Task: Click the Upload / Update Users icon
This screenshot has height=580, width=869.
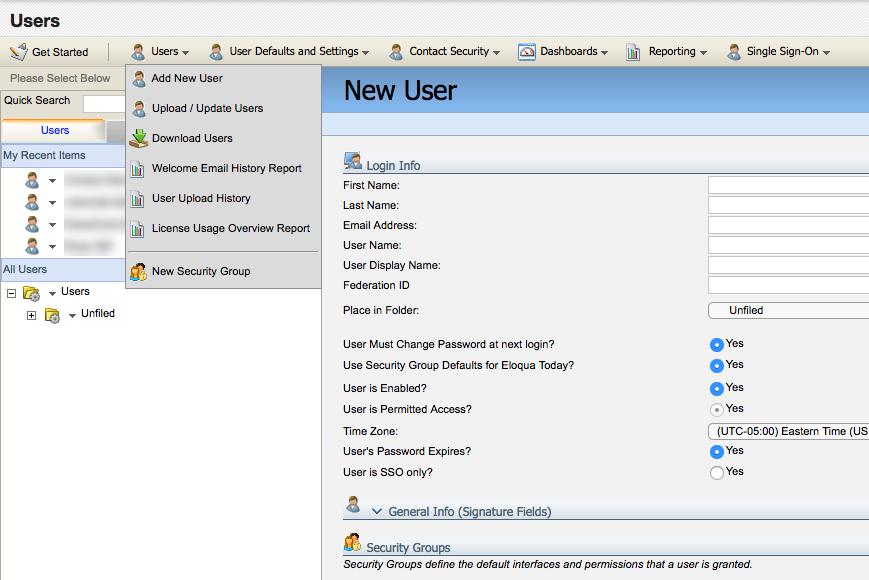Action: [x=139, y=108]
